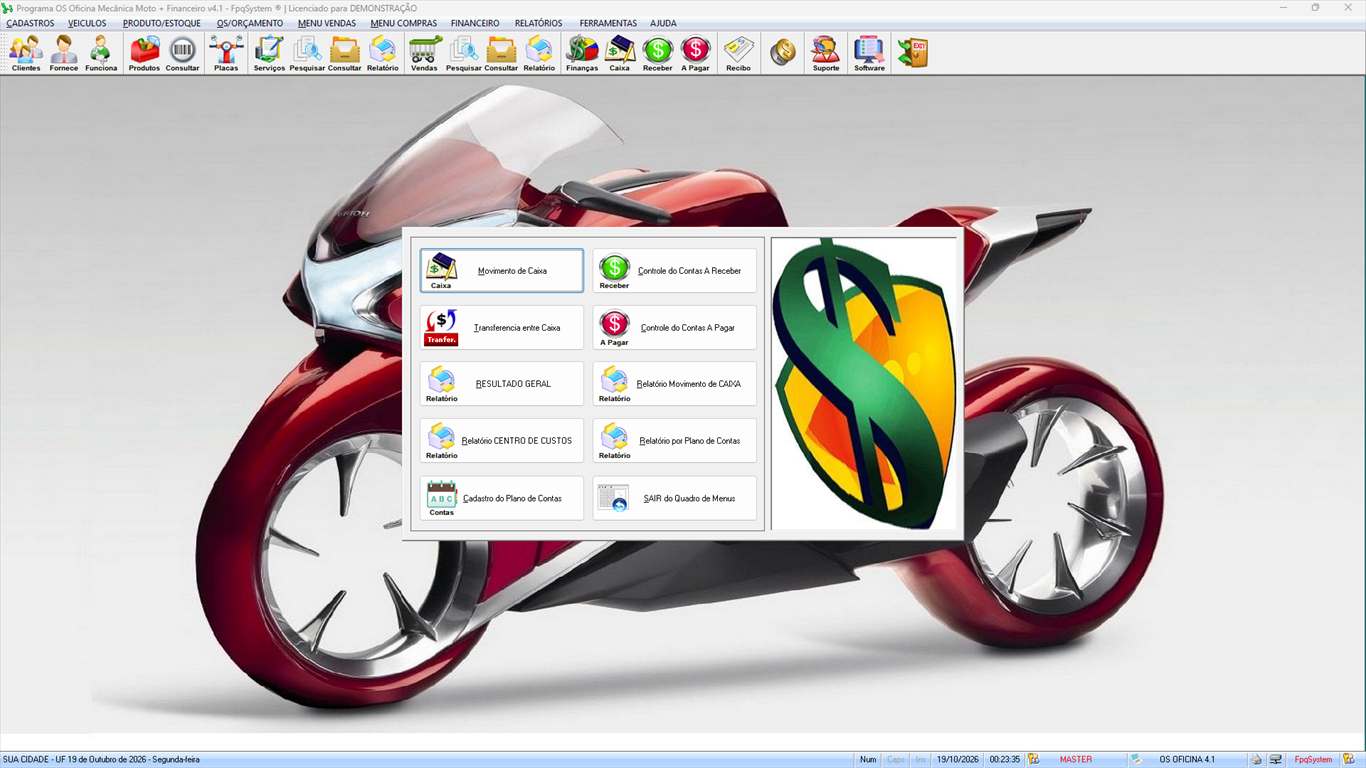Click Transferencia entre Caixa button
1366x768 pixels.
(x=502, y=328)
